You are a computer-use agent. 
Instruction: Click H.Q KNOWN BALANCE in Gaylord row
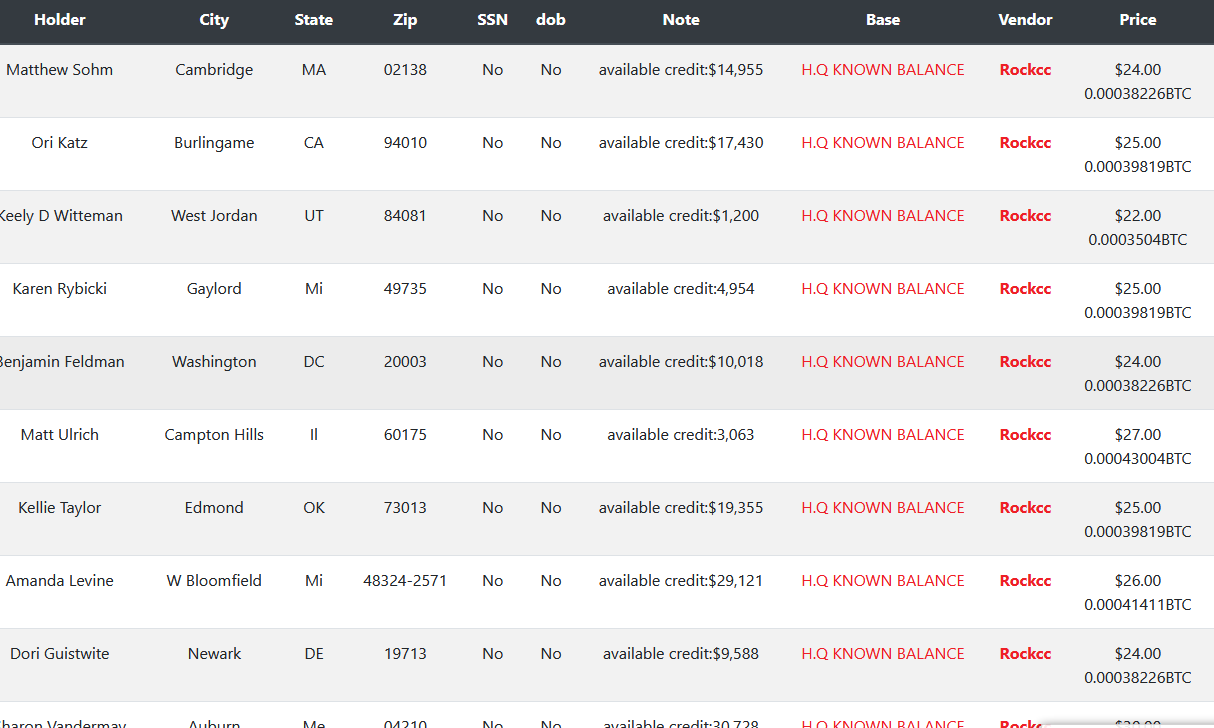pyautogui.click(x=883, y=289)
